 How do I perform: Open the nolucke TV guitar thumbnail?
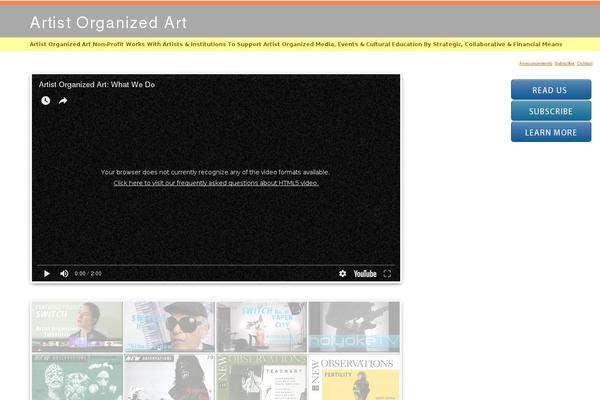[x=354, y=327]
